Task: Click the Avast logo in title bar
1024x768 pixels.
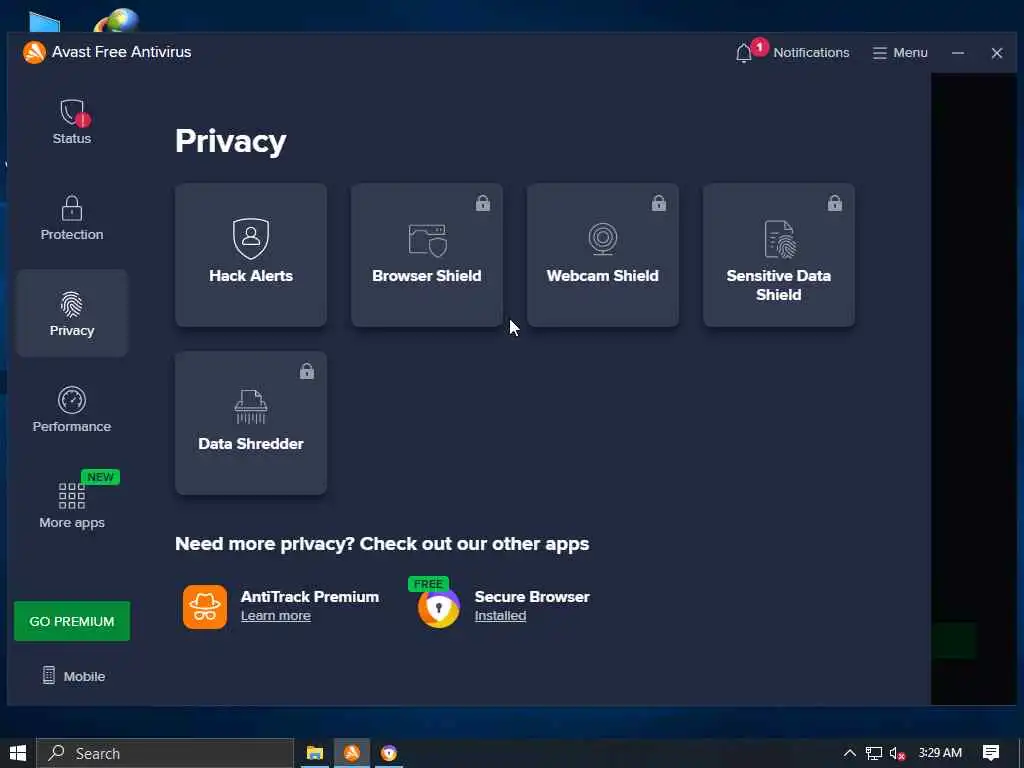Action: coord(34,52)
